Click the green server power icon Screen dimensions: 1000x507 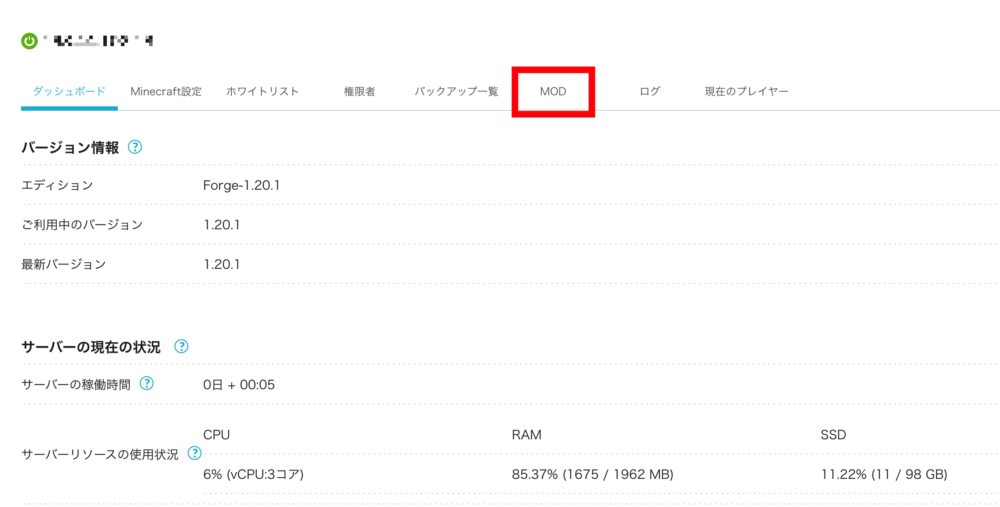tap(29, 41)
